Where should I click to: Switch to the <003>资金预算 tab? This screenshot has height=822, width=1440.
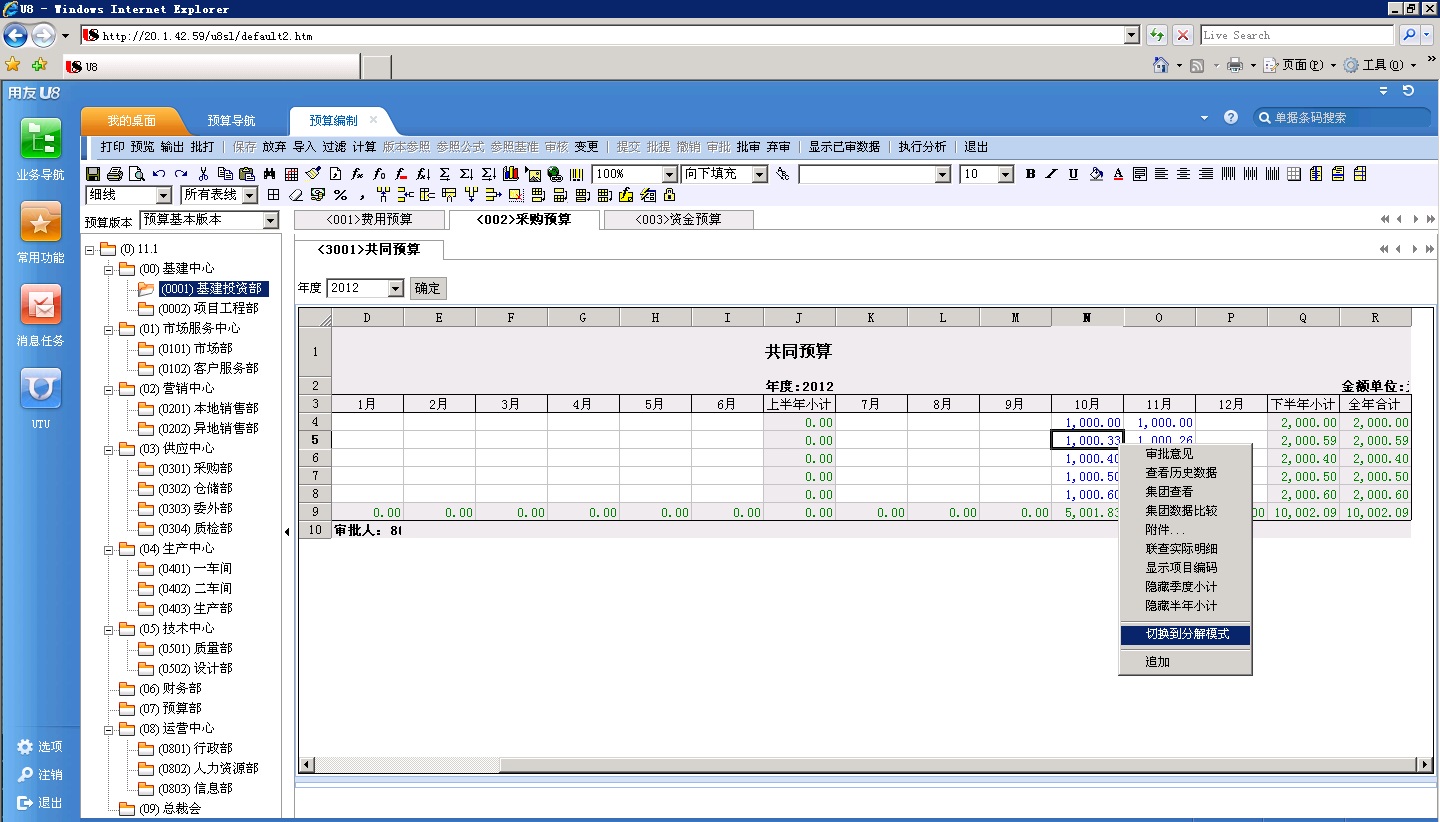[x=678, y=220]
